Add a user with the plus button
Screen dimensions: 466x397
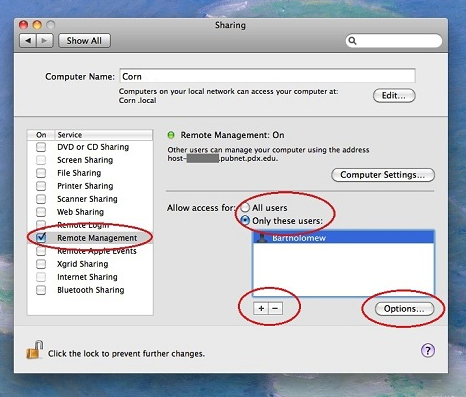pos(261,308)
